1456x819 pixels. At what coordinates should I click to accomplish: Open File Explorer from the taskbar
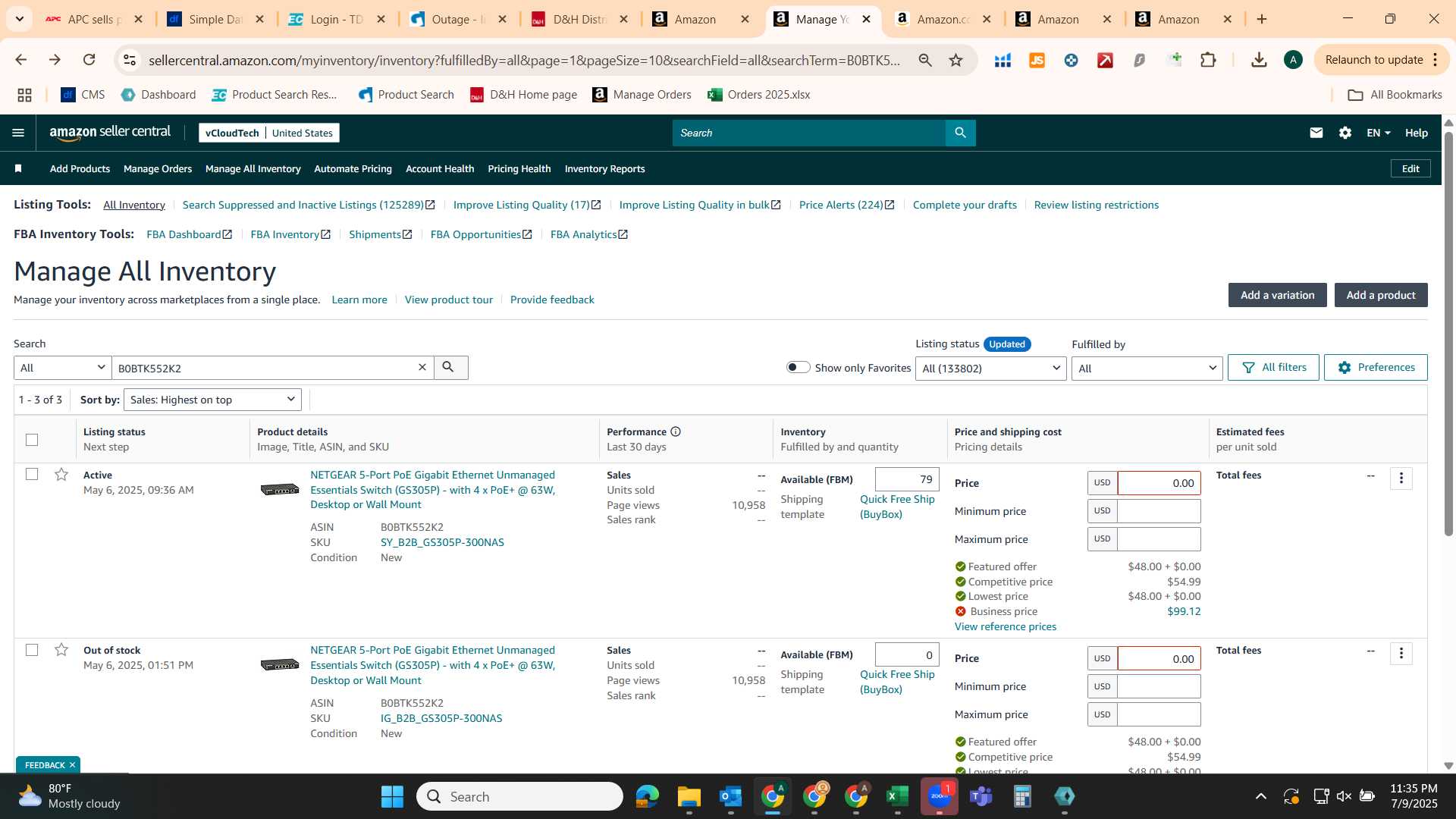[x=689, y=796]
